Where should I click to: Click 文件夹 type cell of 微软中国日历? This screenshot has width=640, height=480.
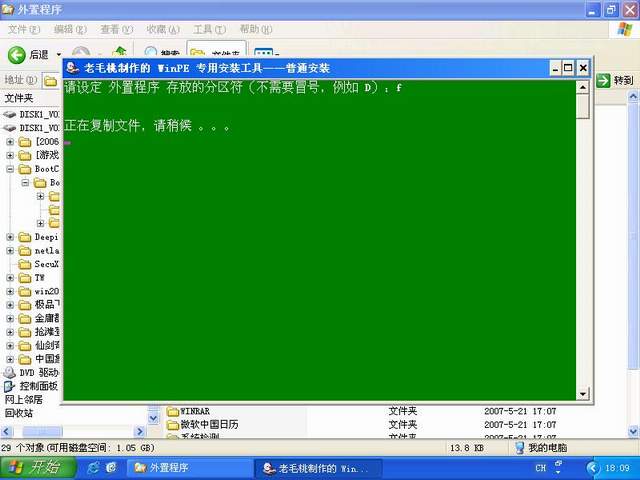coord(402,424)
